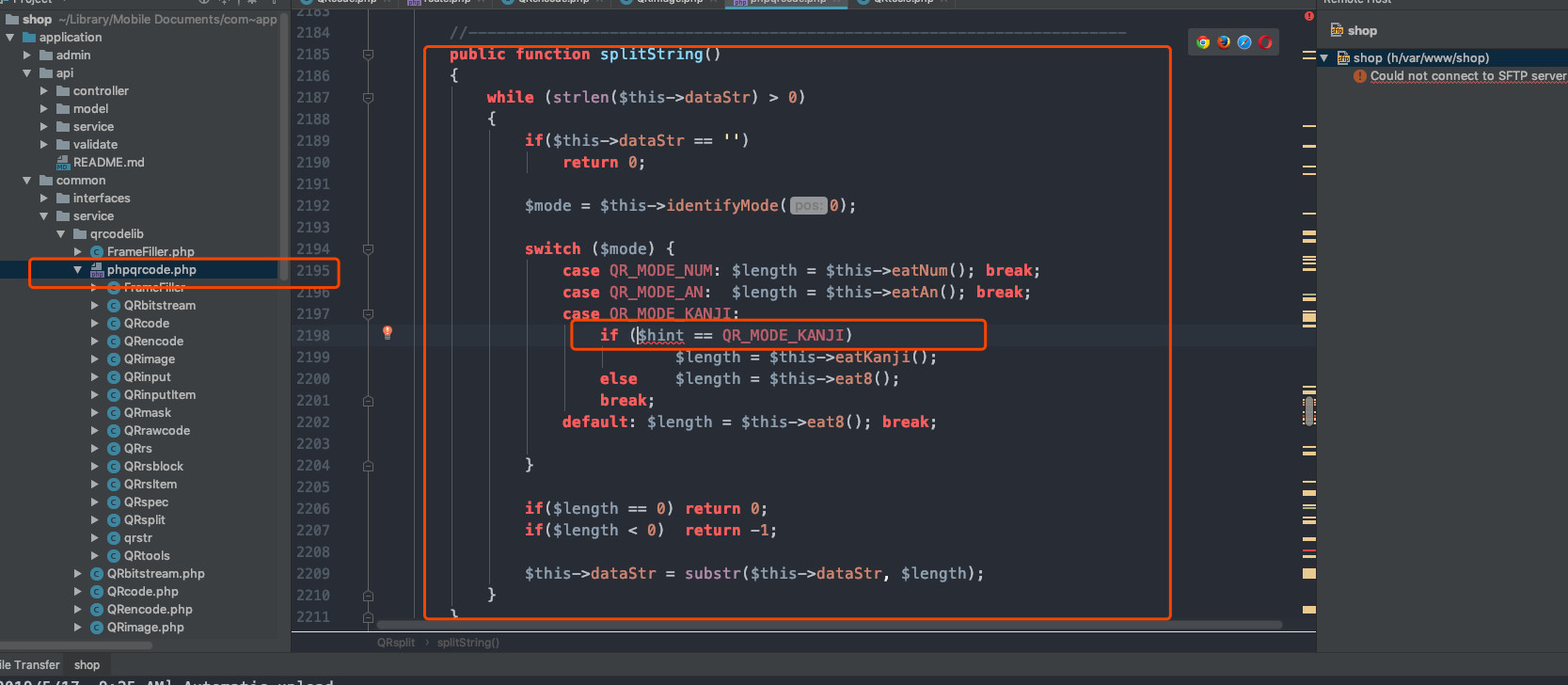Click the Remote Host shop server icon
Image resolution: width=1568 pixels, height=685 pixels.
click(1337, 30)
